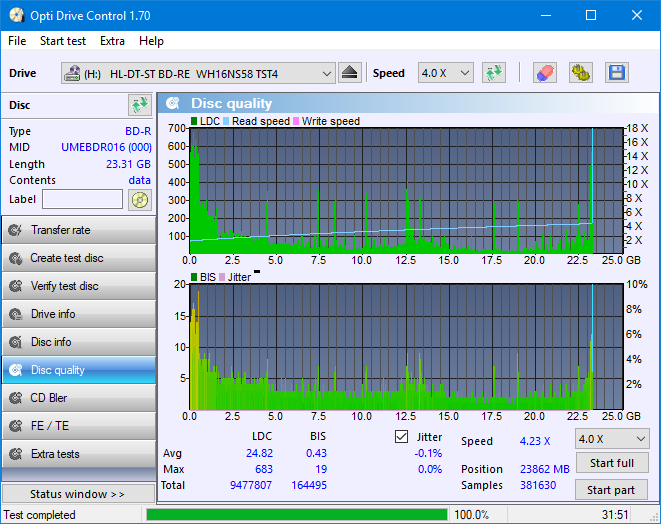Expand the Status window button
Viewport: 661px width, 524px height.
pyautogui.click(x=78, y=494)
